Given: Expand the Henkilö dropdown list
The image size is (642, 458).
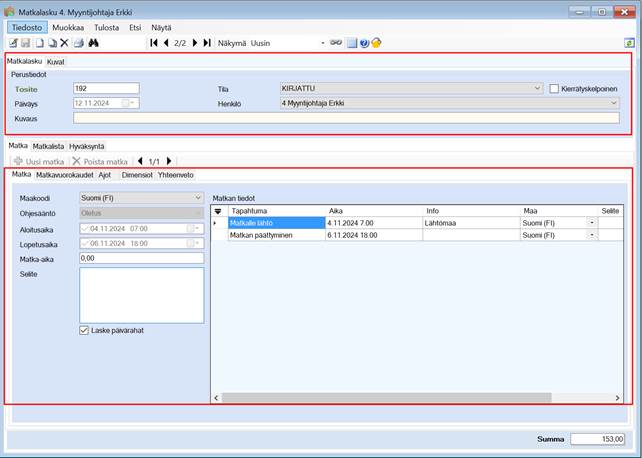Looking at the screenshot, I should pyautogui.click(x=613, y=103).
